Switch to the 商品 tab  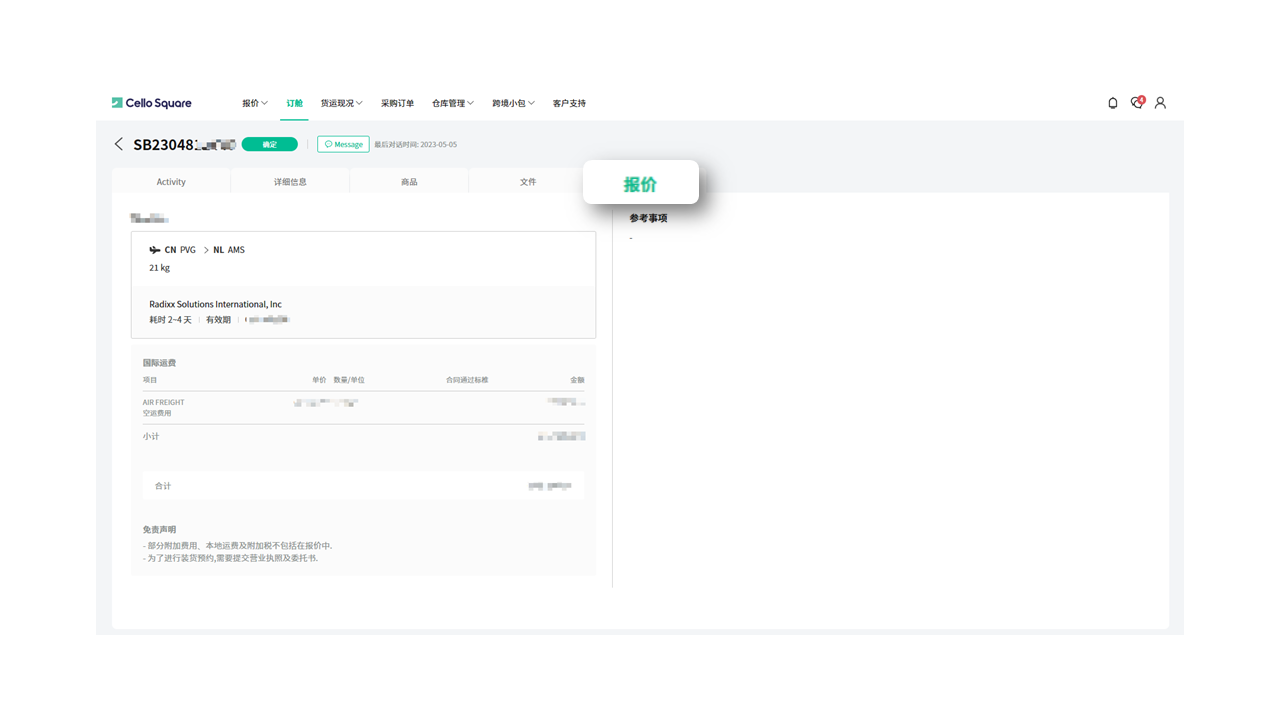click(x=409, y=182)
